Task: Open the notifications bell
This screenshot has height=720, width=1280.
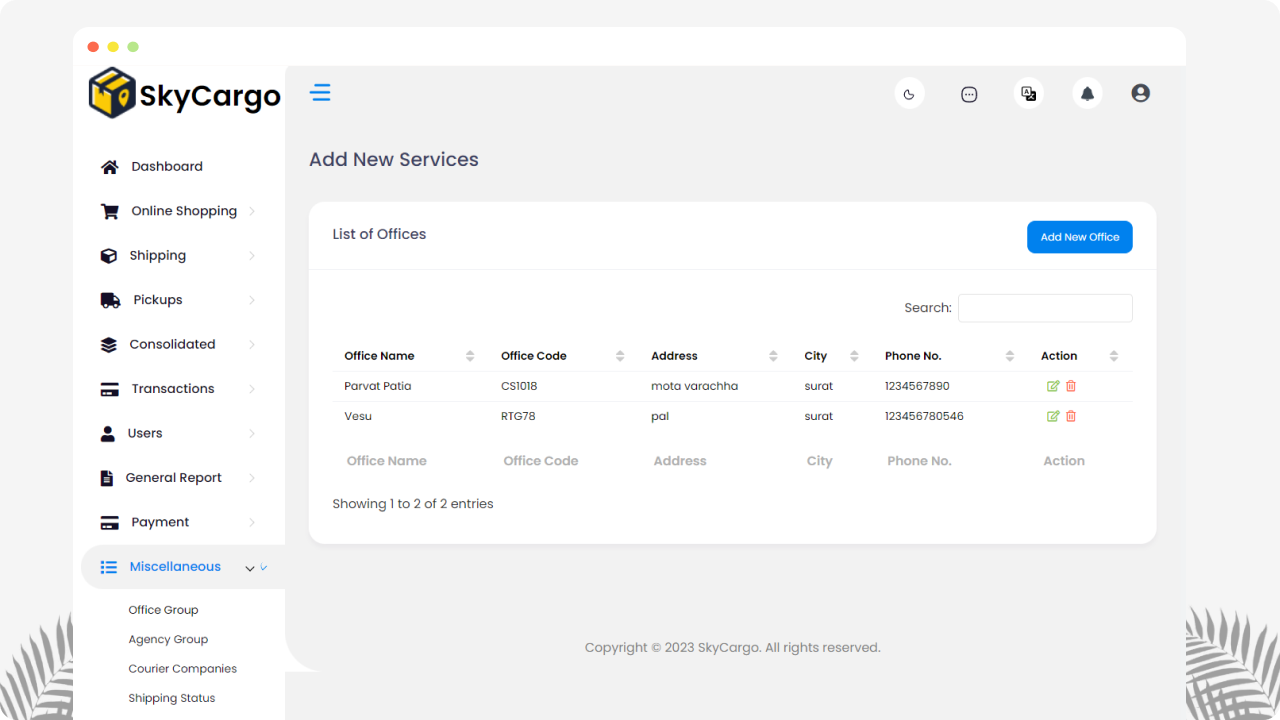Action: click(1088, 94)
